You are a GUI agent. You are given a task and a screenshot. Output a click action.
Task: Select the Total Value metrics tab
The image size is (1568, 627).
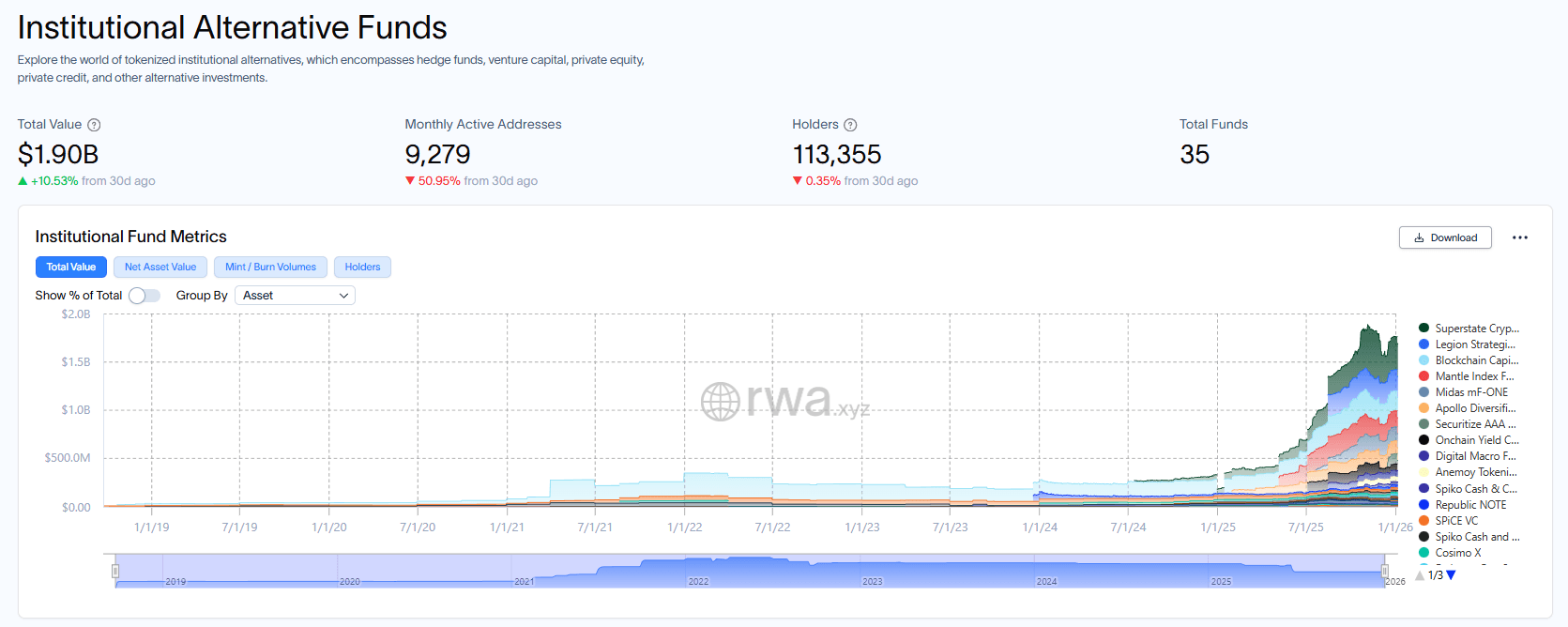click(71, 268)
